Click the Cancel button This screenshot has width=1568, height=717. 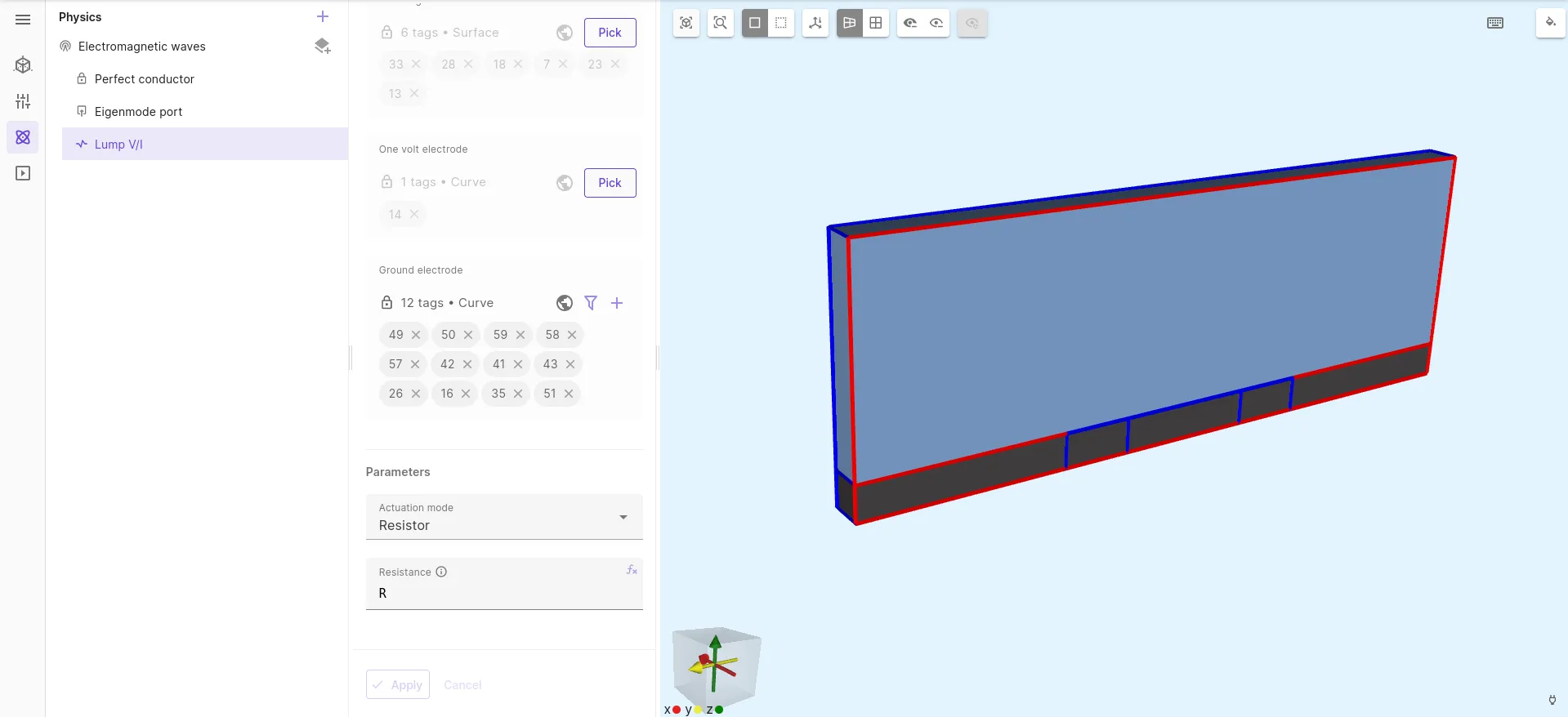tap(462, 684)
